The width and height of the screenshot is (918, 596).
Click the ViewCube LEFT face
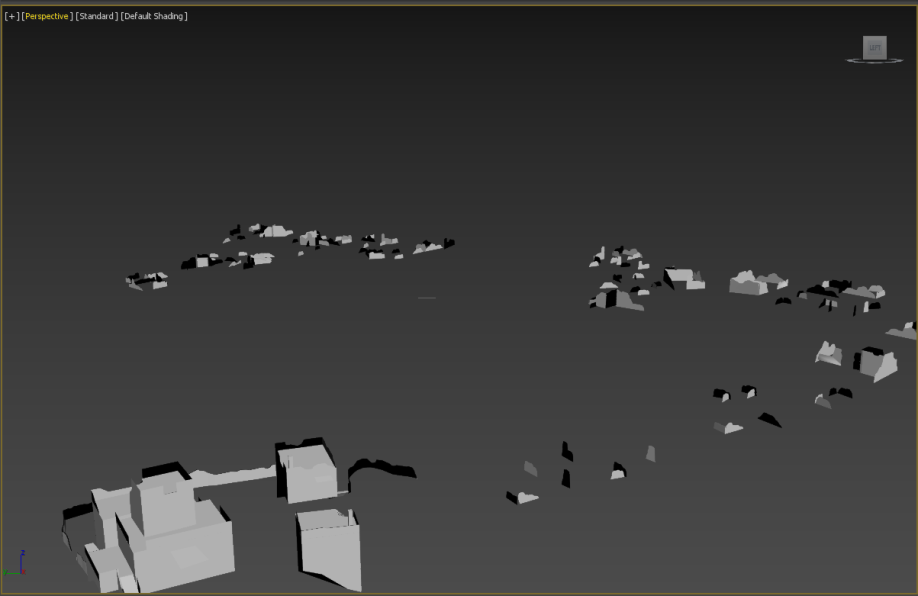874,47
